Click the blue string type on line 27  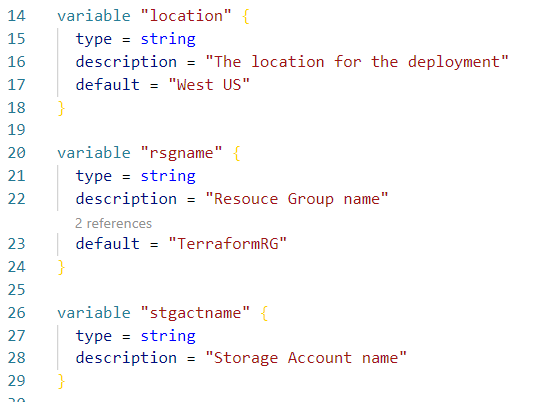click(168, 336)
